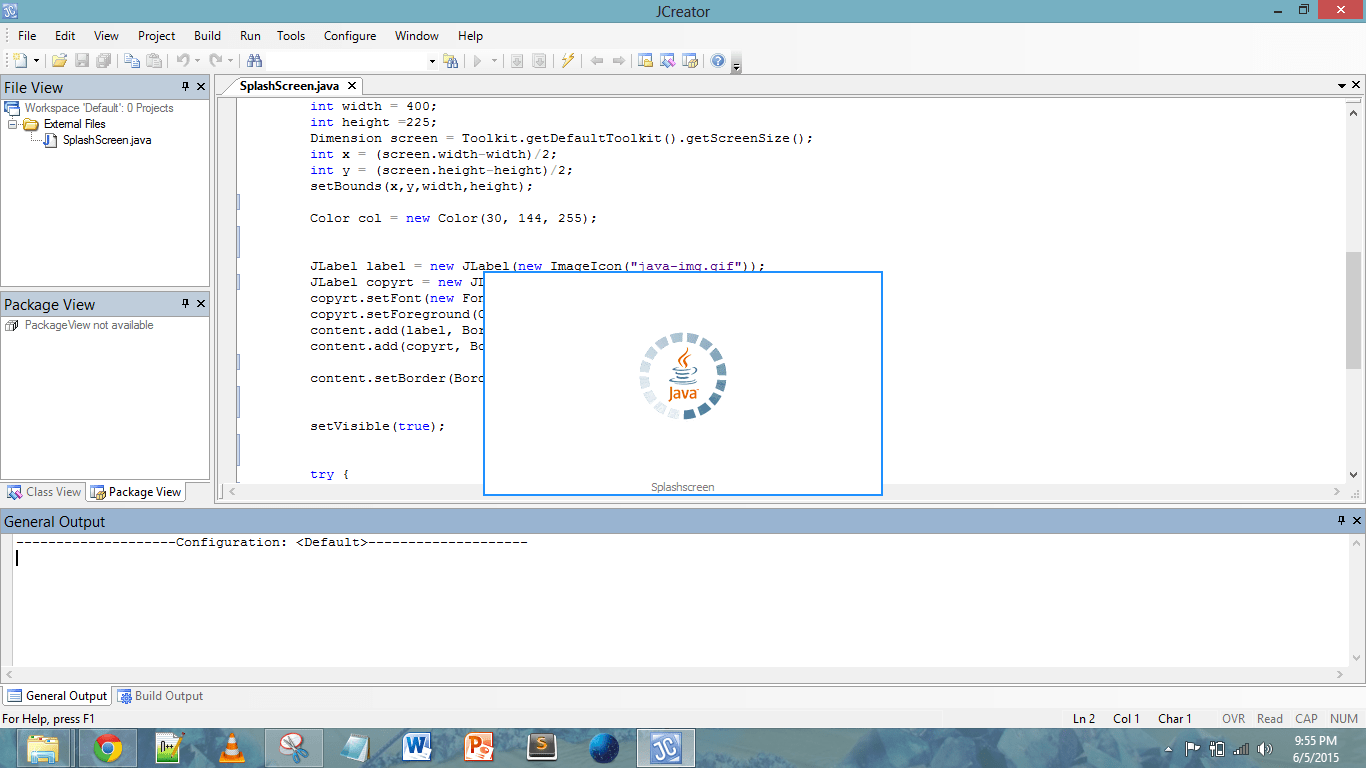Toggle auto-hide pin on Package View panel
Image resolution: width=1366 pixels, height=768 pixels.
[185, 304]
